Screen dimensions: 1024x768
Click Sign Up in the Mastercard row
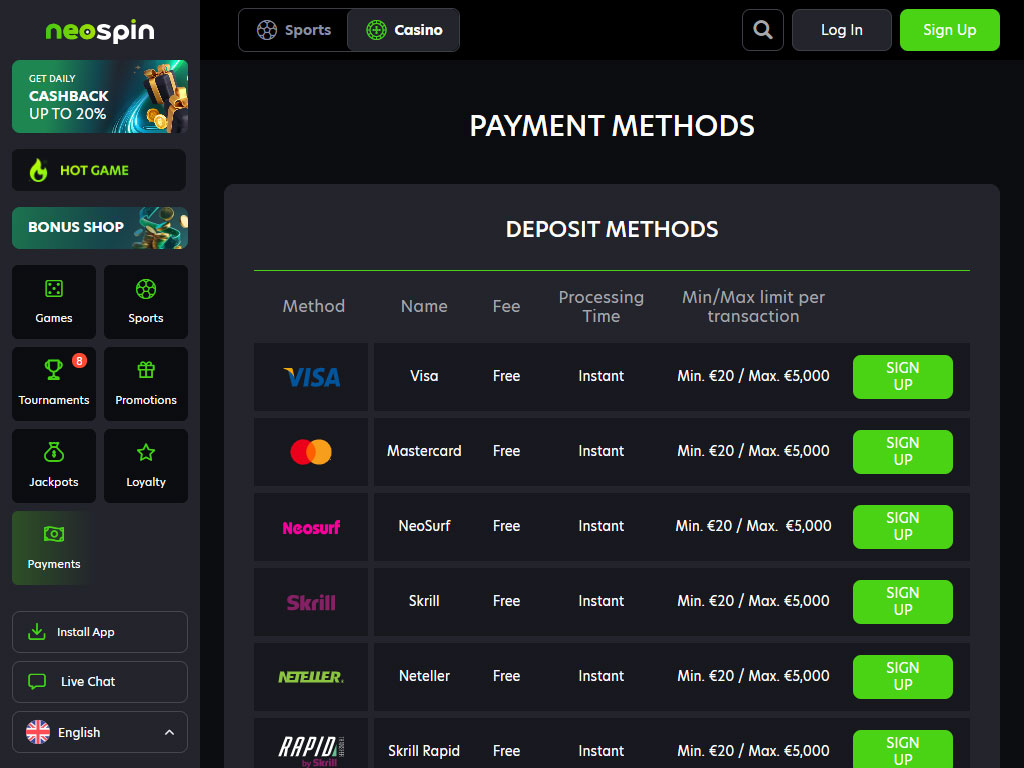pyautogui.click(x=903, y=452)
